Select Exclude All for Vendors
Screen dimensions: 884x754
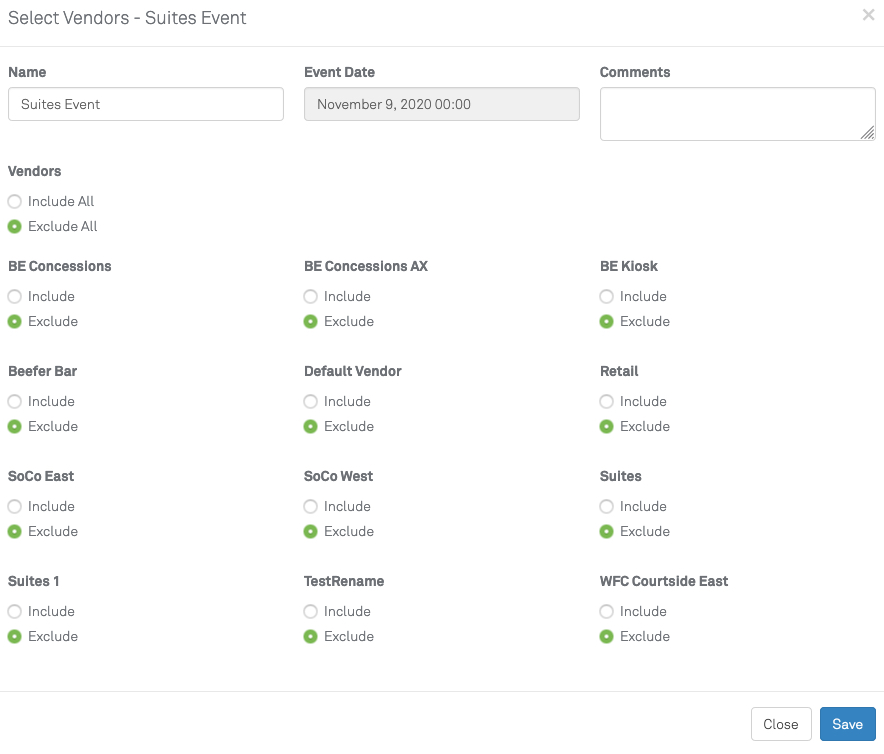[x=14, y=226]
